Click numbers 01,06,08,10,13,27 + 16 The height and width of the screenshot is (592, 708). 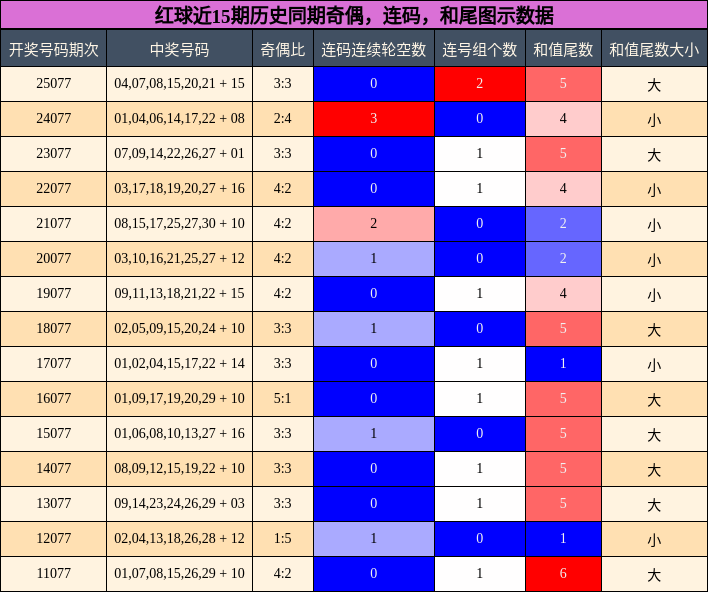179,434
